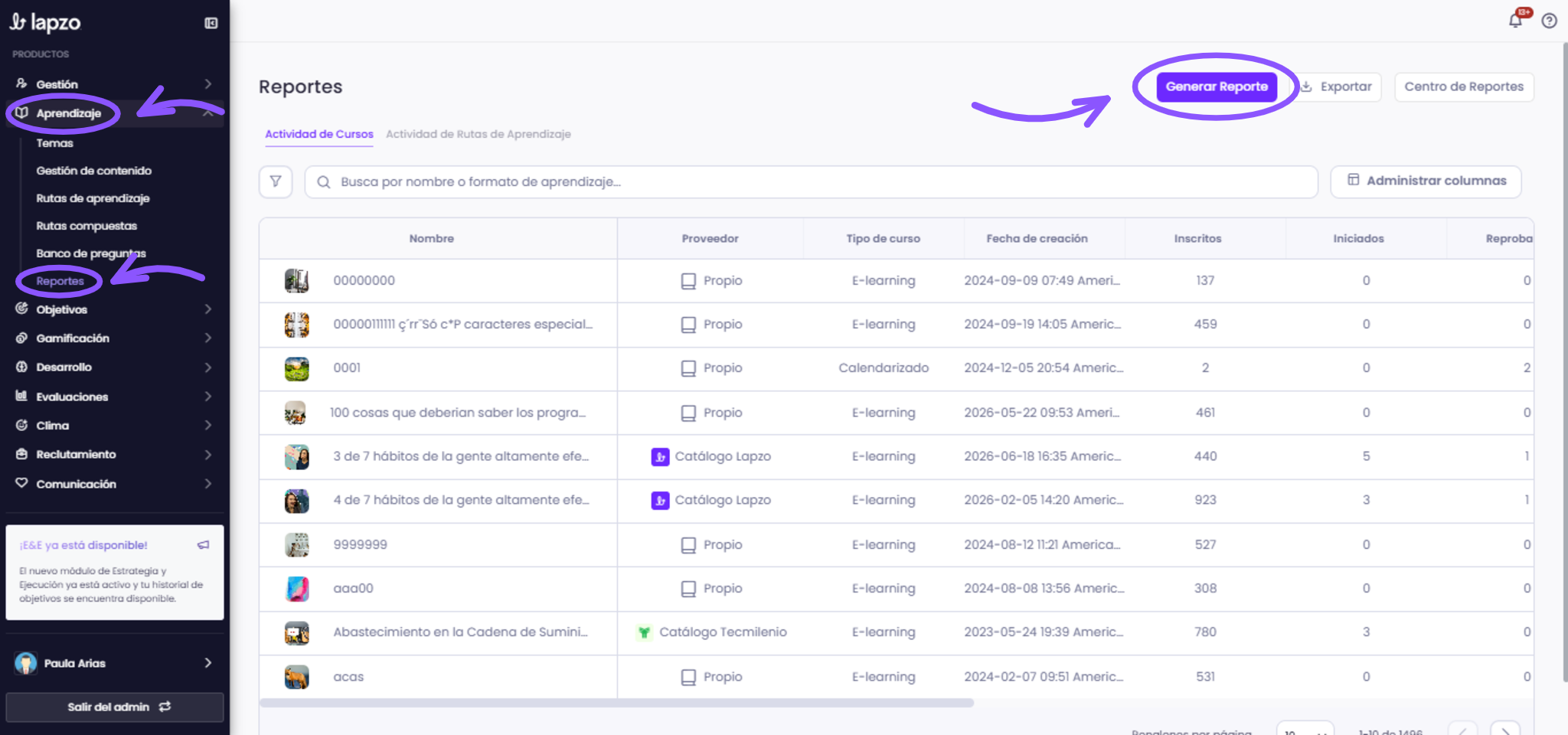Image resolution: width=1568 pixels, height=735 pixels.
Task: Click the megaphone icon in the E&E announcement
Action: click(x=203, y=545)
